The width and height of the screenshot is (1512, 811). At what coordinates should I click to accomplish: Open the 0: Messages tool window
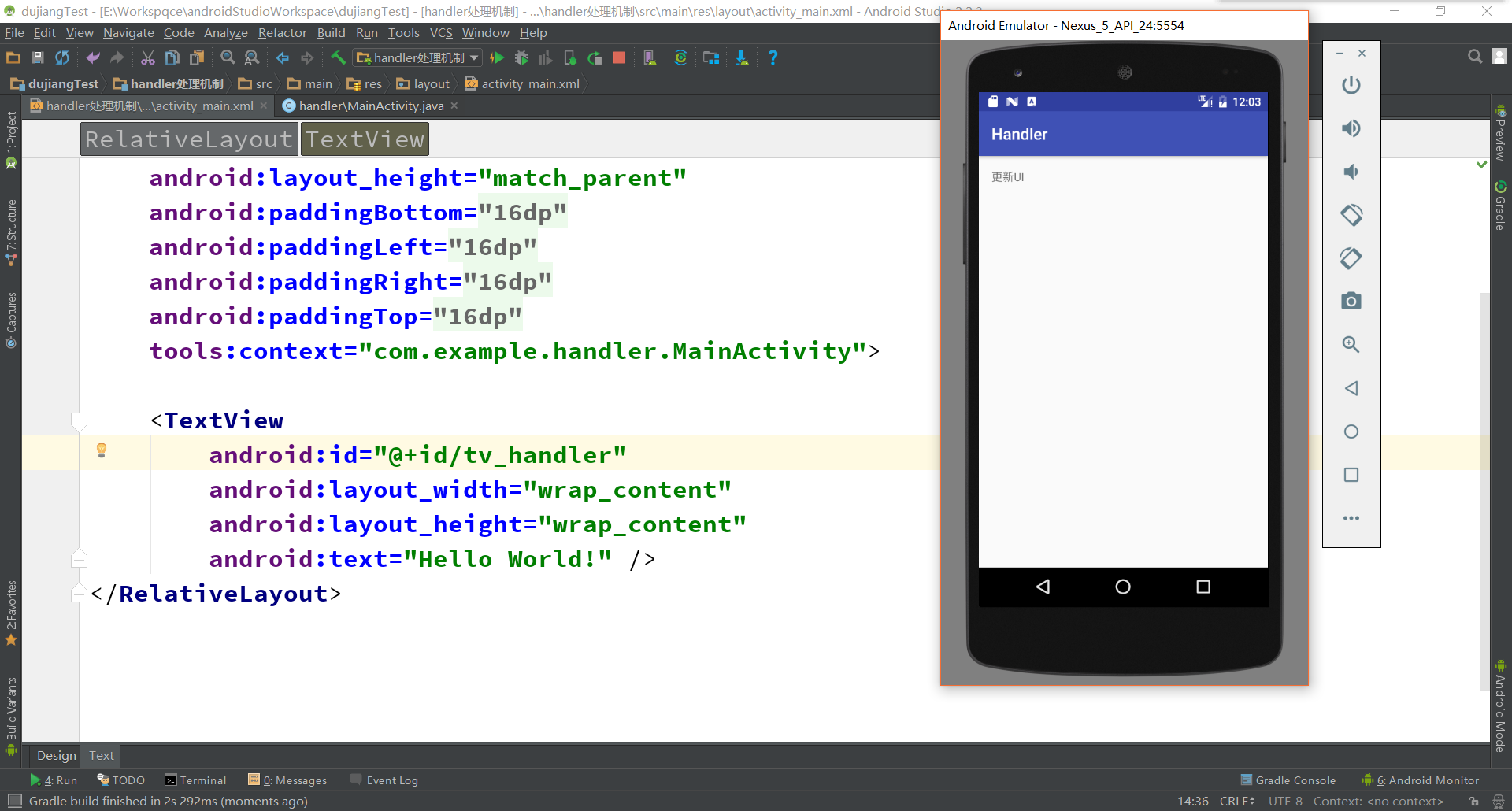[x=287, y=780]
